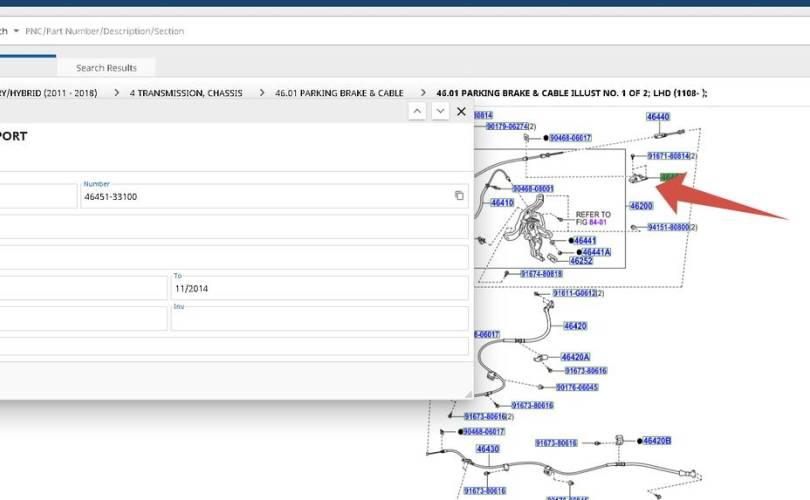Go to next part with down arrow
The image size is (810, 500).
point(440,111)
